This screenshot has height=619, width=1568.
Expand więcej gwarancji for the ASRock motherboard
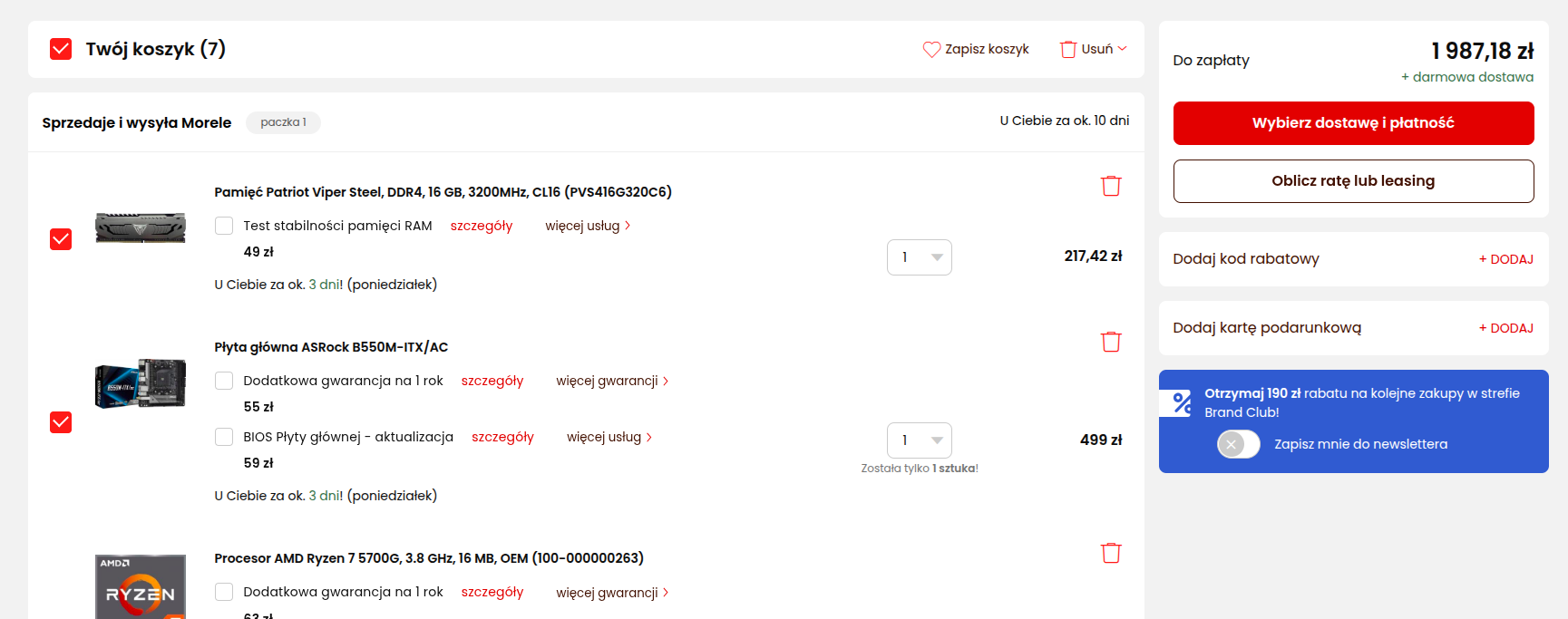(612, 381)
